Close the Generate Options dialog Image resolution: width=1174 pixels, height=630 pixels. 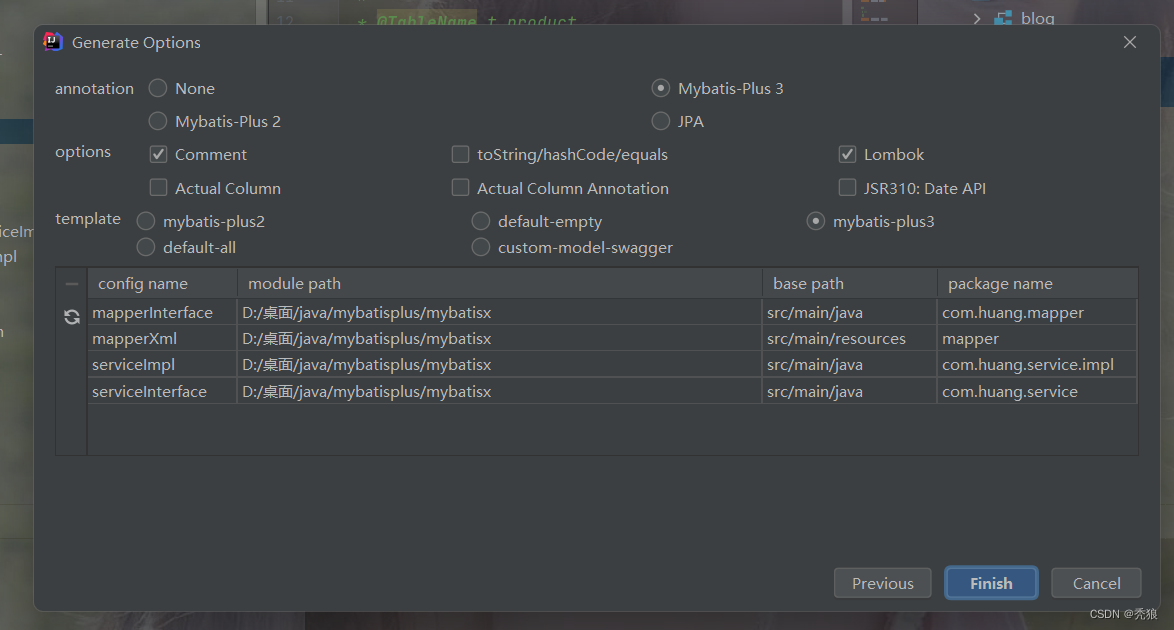1129,42
